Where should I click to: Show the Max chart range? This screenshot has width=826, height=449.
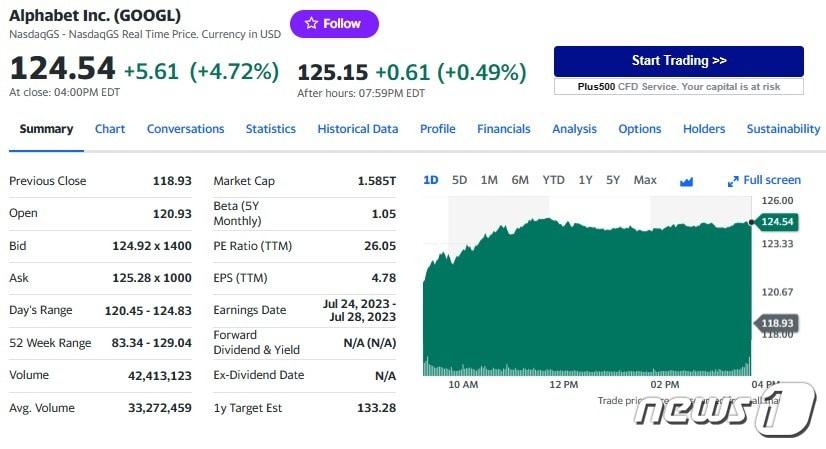coord(645,180)
